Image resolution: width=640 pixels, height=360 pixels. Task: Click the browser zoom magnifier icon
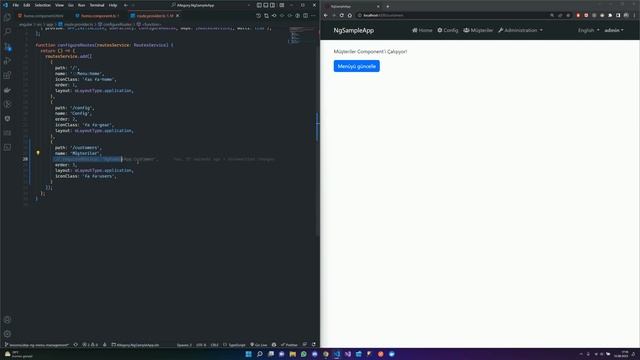(552, 16)
